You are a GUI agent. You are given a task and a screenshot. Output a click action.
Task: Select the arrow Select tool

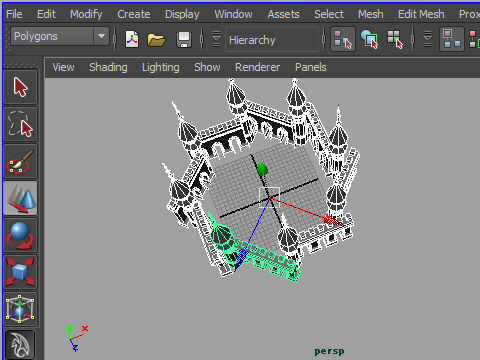coord(20,87)
